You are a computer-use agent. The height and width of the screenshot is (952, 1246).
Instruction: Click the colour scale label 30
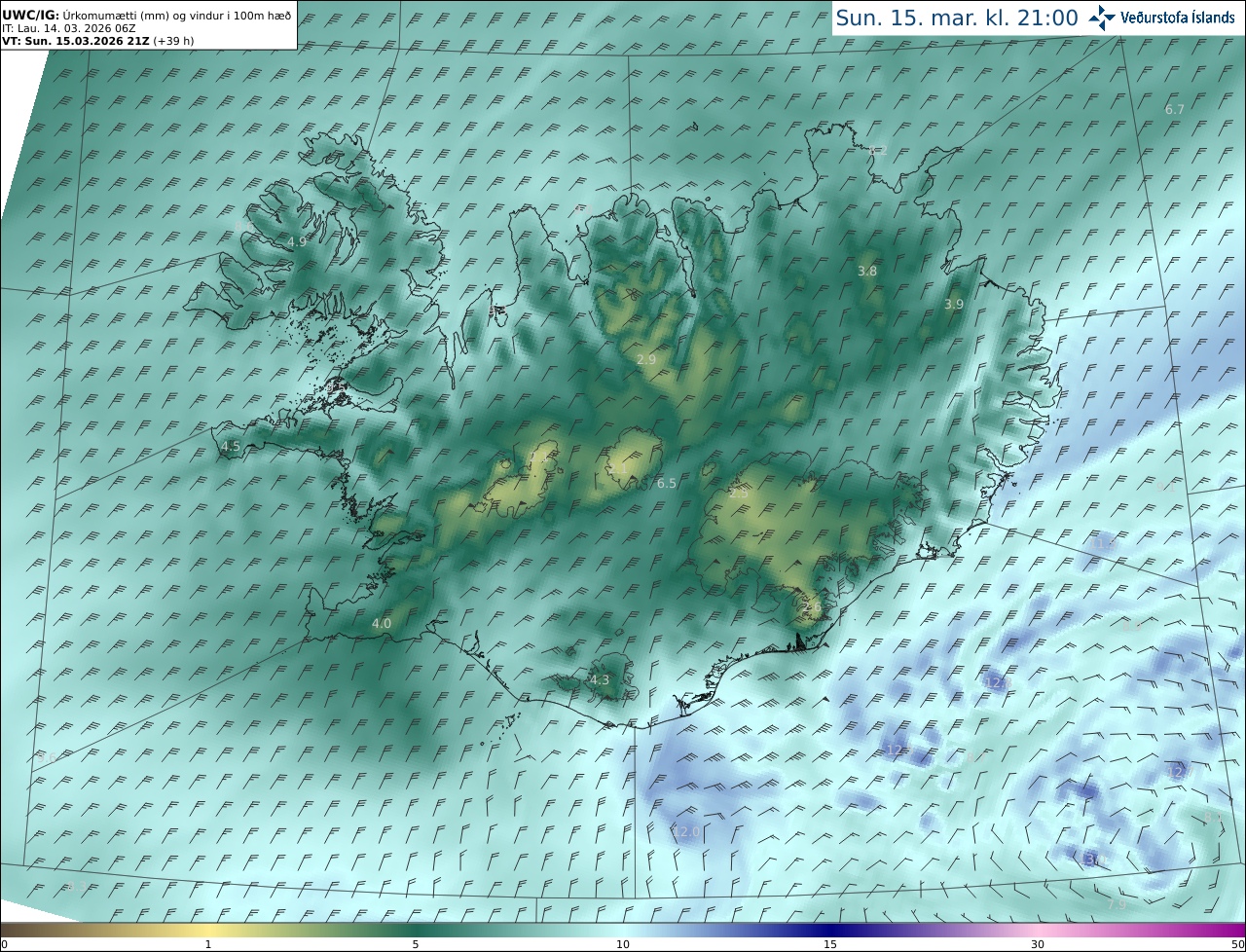(x=1038, y=944)
